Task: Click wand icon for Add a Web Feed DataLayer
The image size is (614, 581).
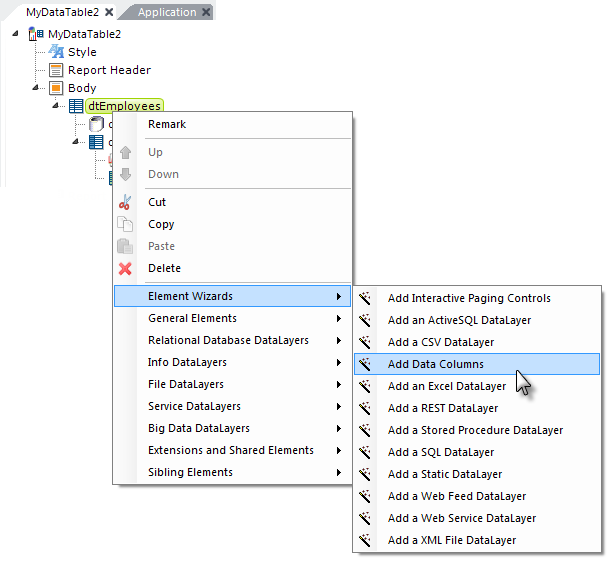Action: (365, 496)
